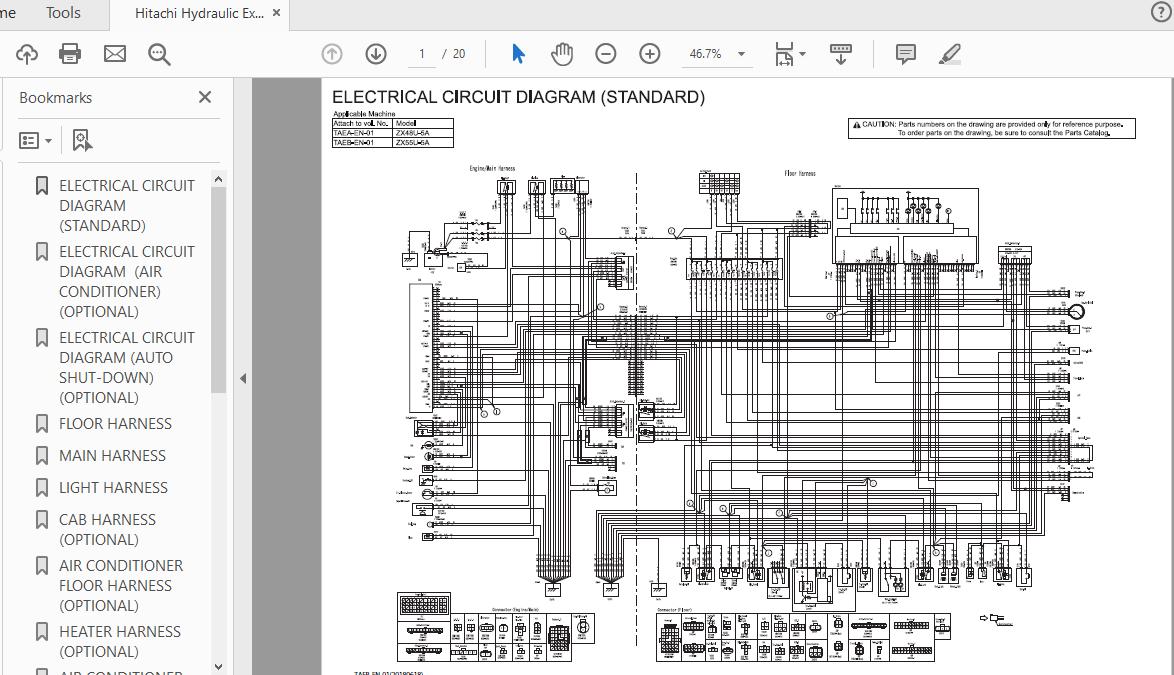Activate the hand pan tool
Viewport: 1174px width, 675px height.
(x=562, y=54)
